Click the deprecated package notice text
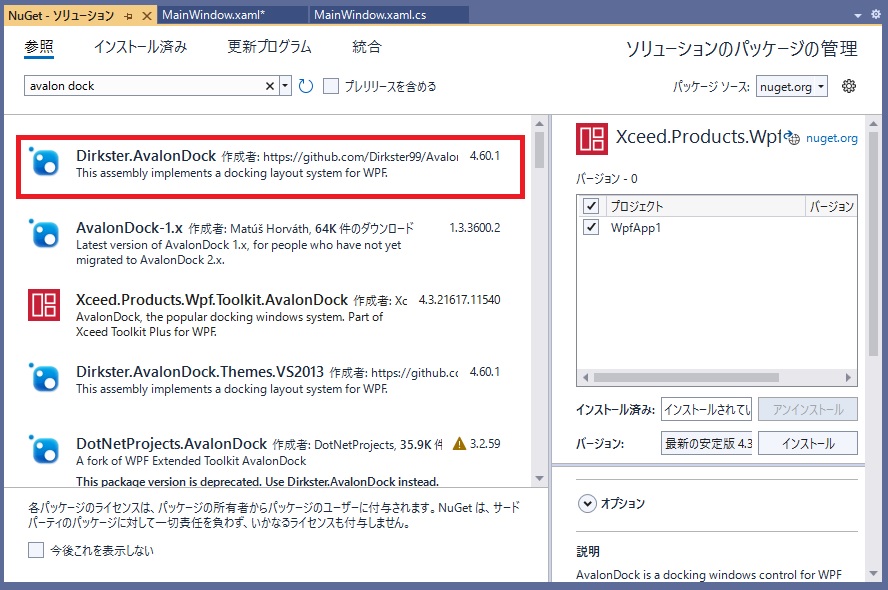This screenshot has height=590, width=888. point(257,481)
